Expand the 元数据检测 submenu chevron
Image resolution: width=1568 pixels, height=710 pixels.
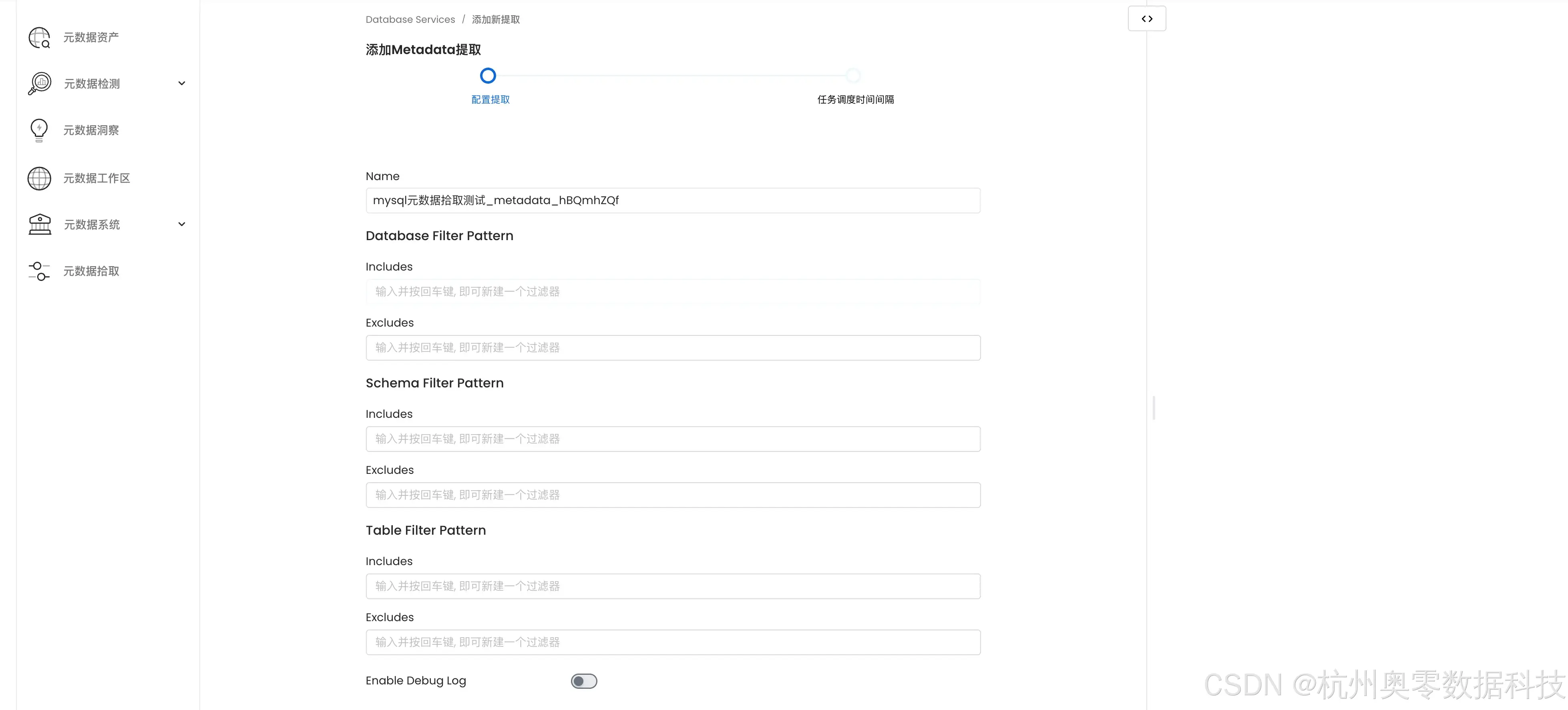tap(181, 83)
